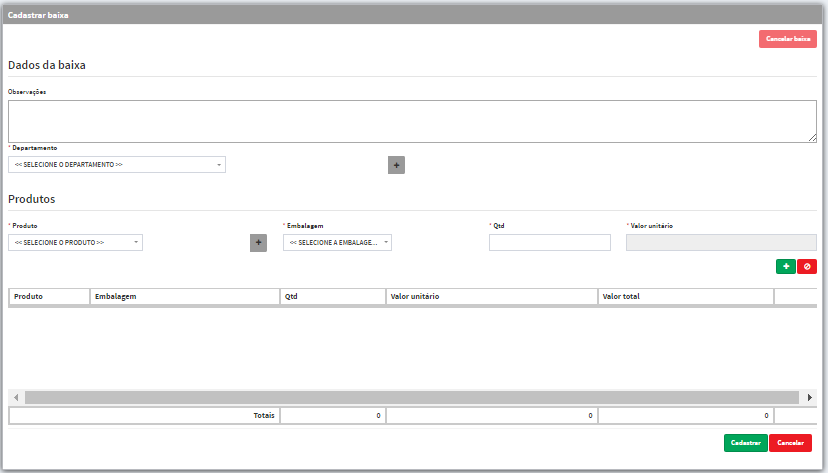Add product with green plus button
Viewport: 828px width, 473px height.
tap(786, 267)
